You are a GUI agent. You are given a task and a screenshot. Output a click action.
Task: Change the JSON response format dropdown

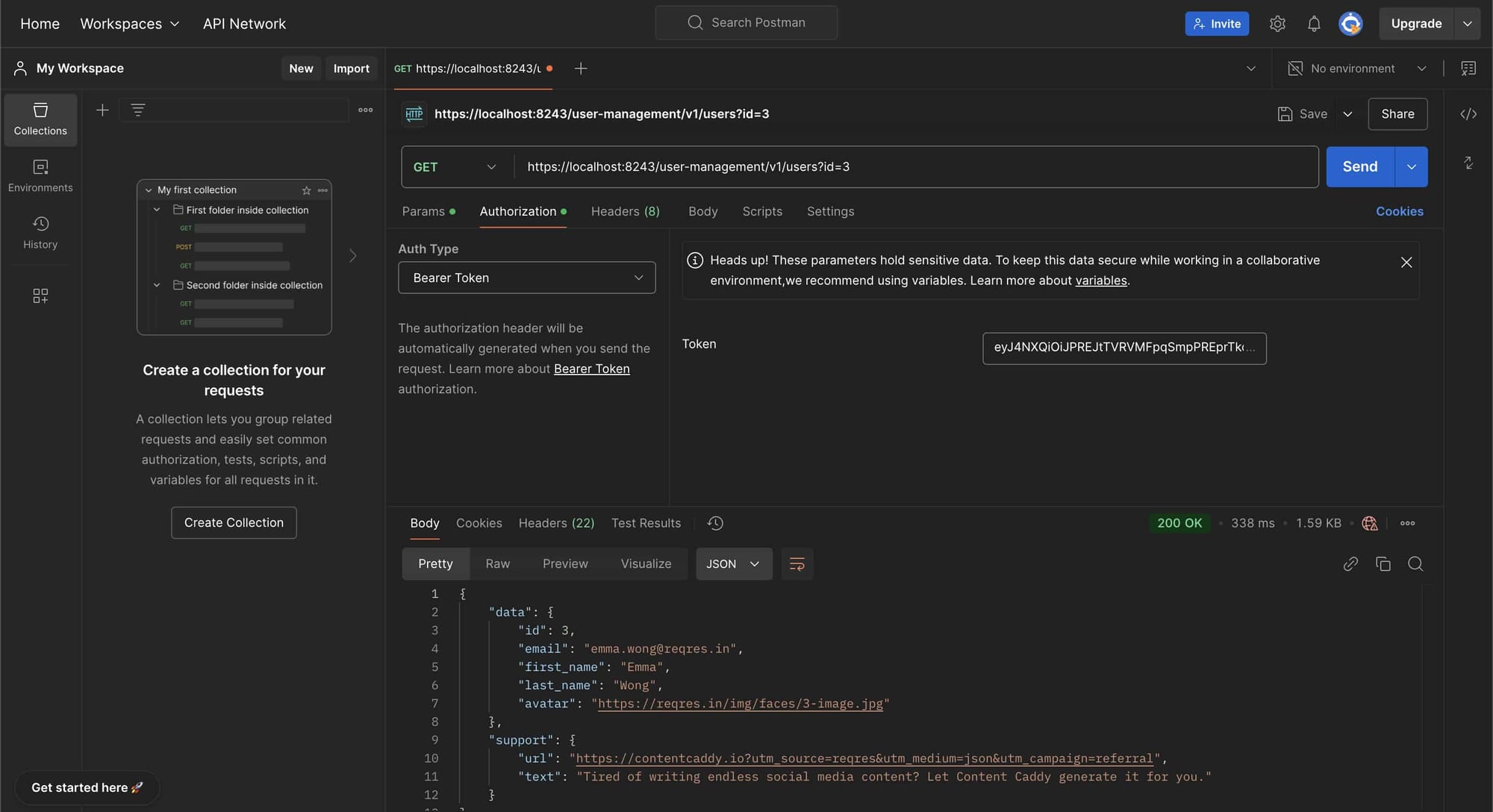(733, 564)
